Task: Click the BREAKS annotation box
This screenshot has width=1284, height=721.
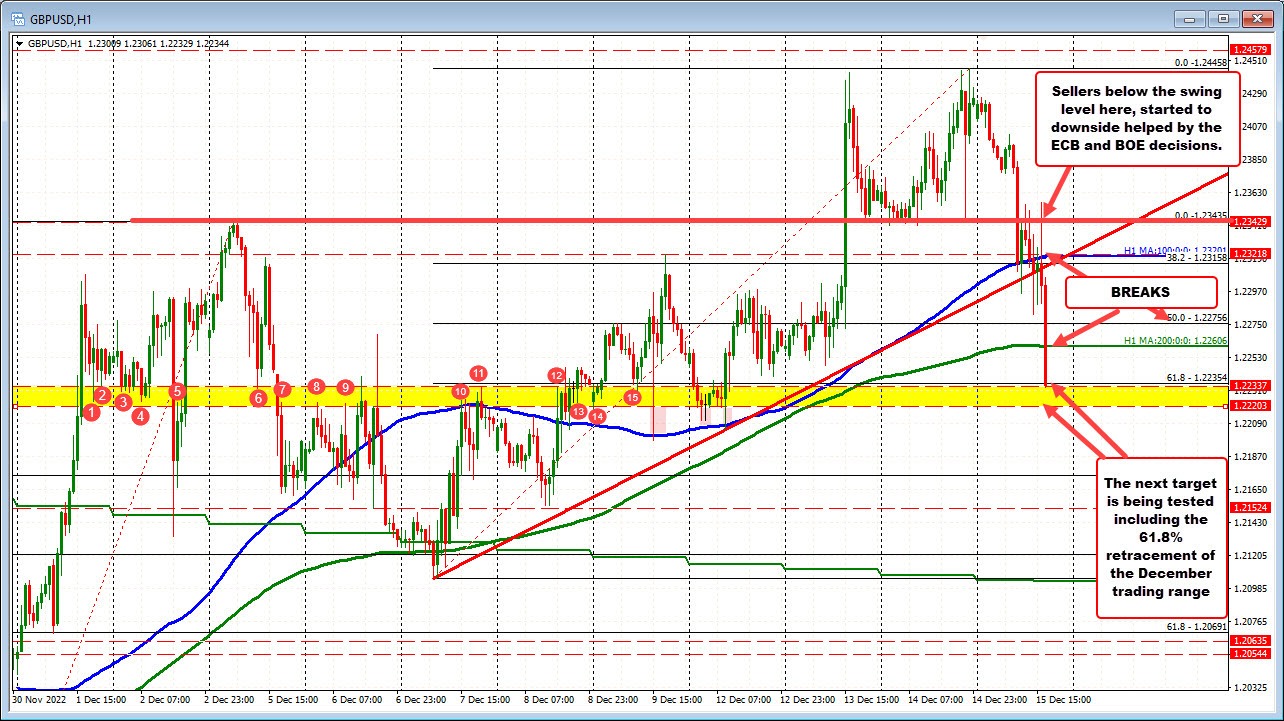Action: 1141,292
